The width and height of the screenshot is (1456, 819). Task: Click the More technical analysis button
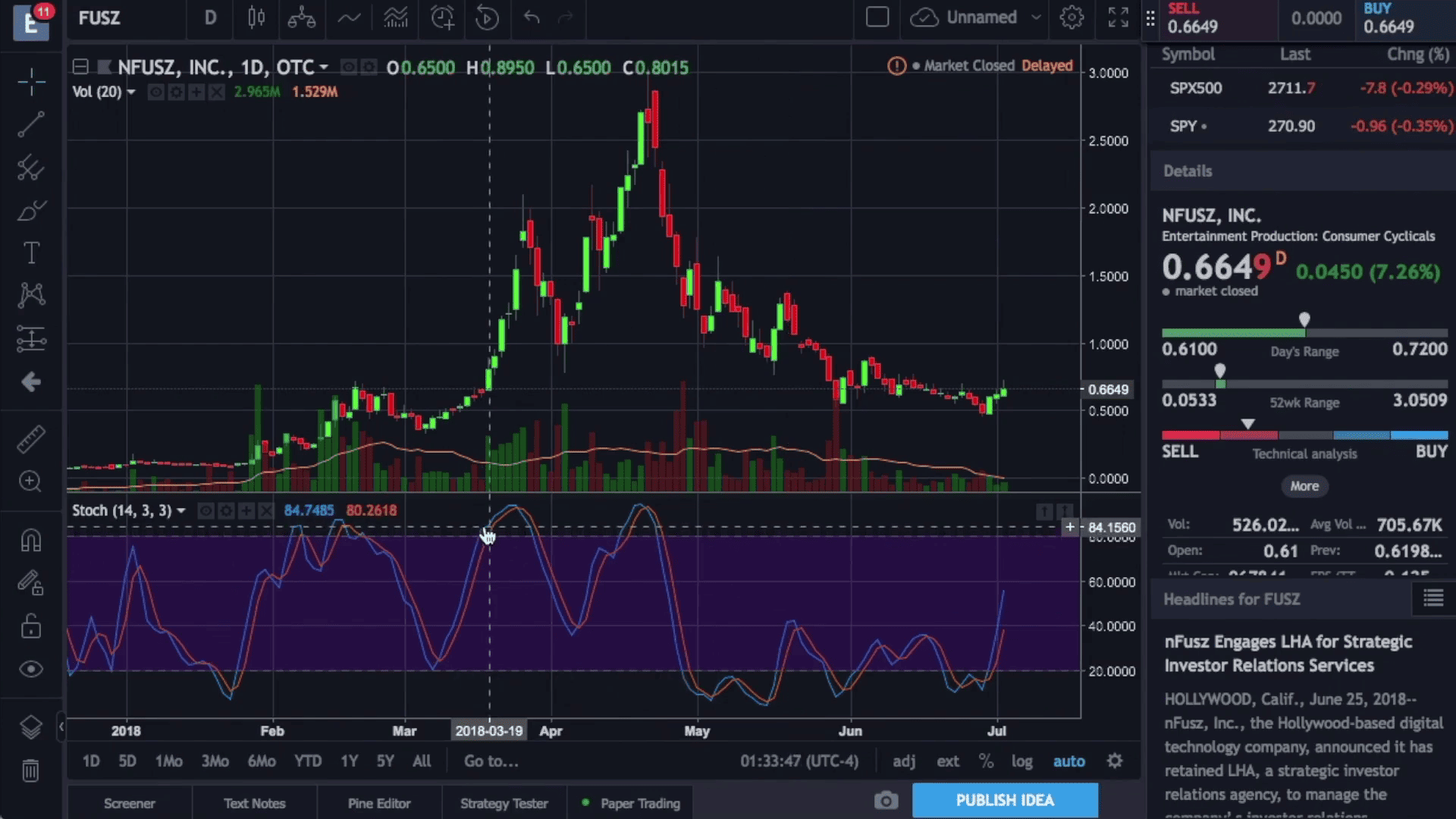coord(1304,486)
